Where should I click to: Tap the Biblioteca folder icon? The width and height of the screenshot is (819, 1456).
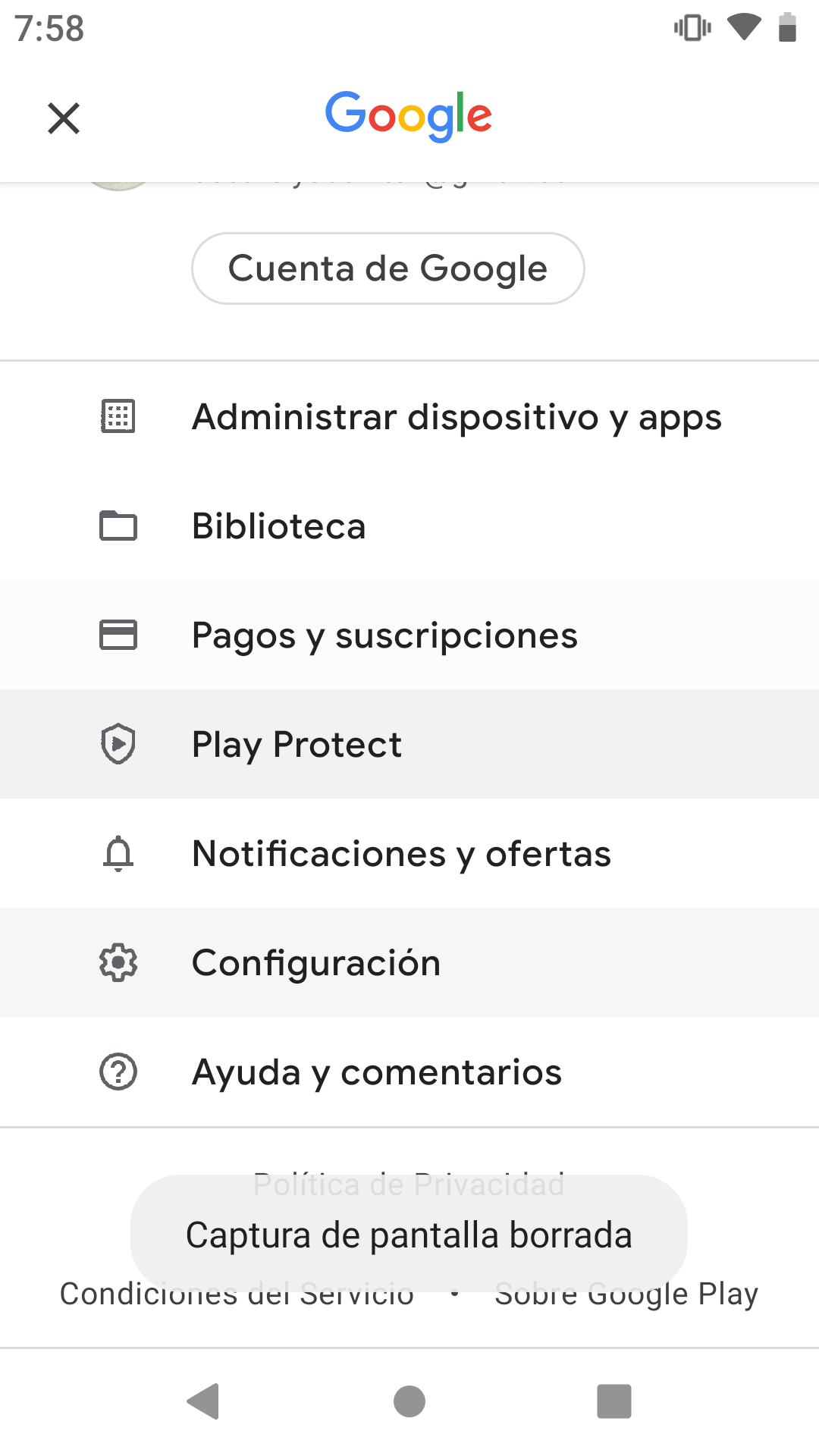(x=118, y=526)
